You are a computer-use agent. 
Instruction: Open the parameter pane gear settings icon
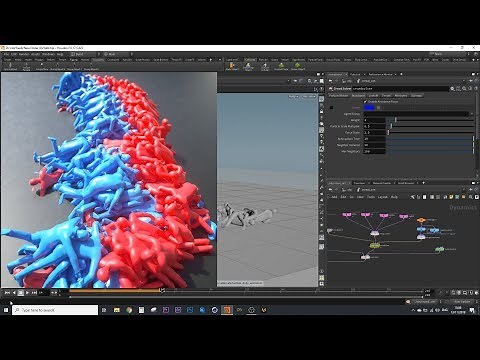pyautogui.click(x=452, y=89)
